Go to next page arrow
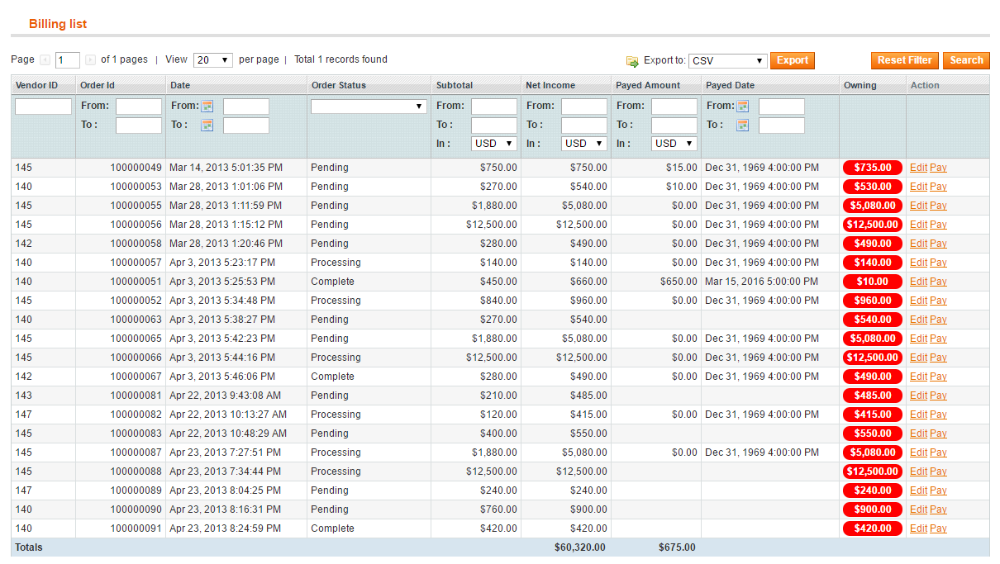Screen dimensions: 1000x564 click(90, 60)
